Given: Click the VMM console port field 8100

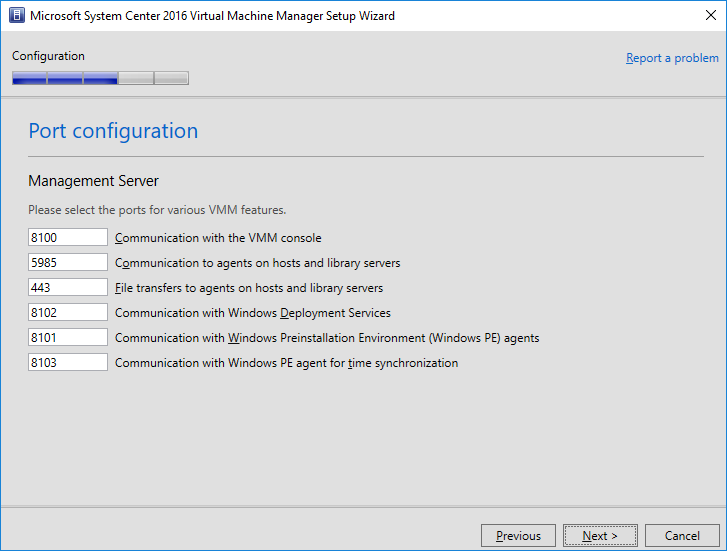Looking at the screenshot, I should (x=68, y=237).
